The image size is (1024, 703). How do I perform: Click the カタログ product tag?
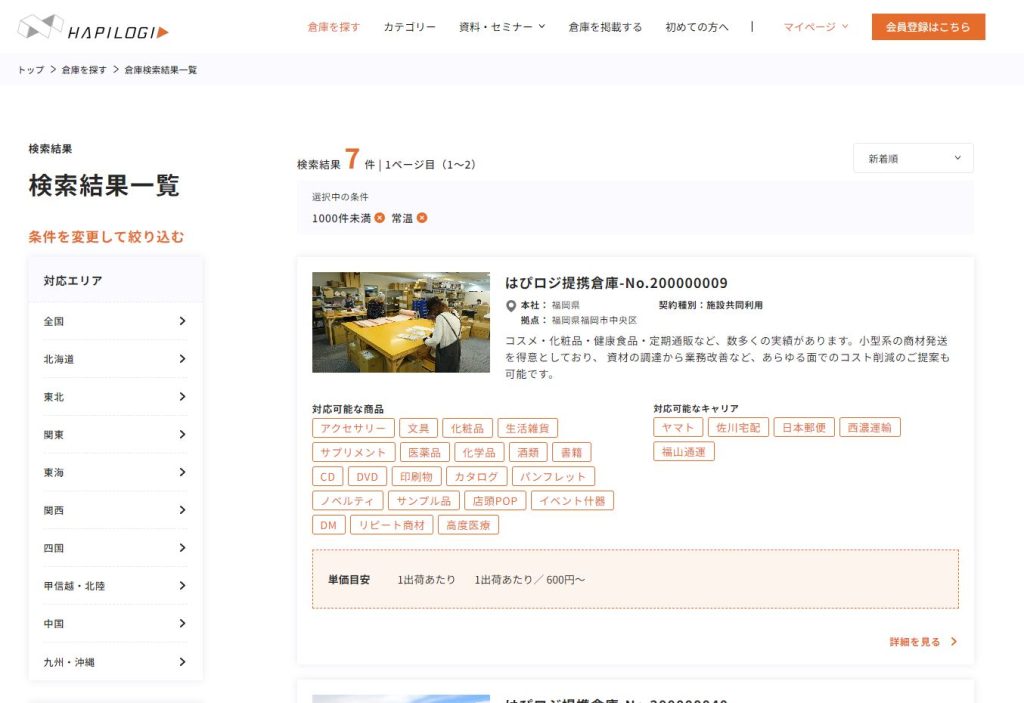tap(476, 476)
